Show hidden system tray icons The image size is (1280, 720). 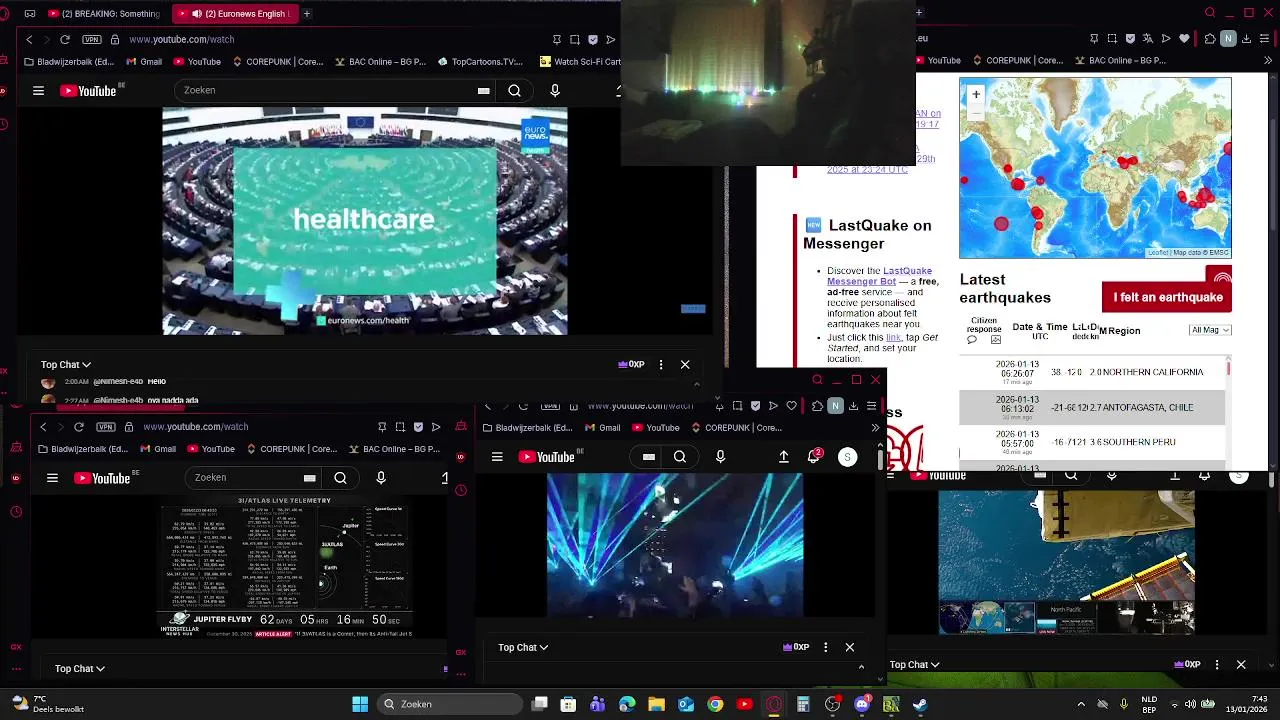pyautogui.click(x=1081, y=704)
